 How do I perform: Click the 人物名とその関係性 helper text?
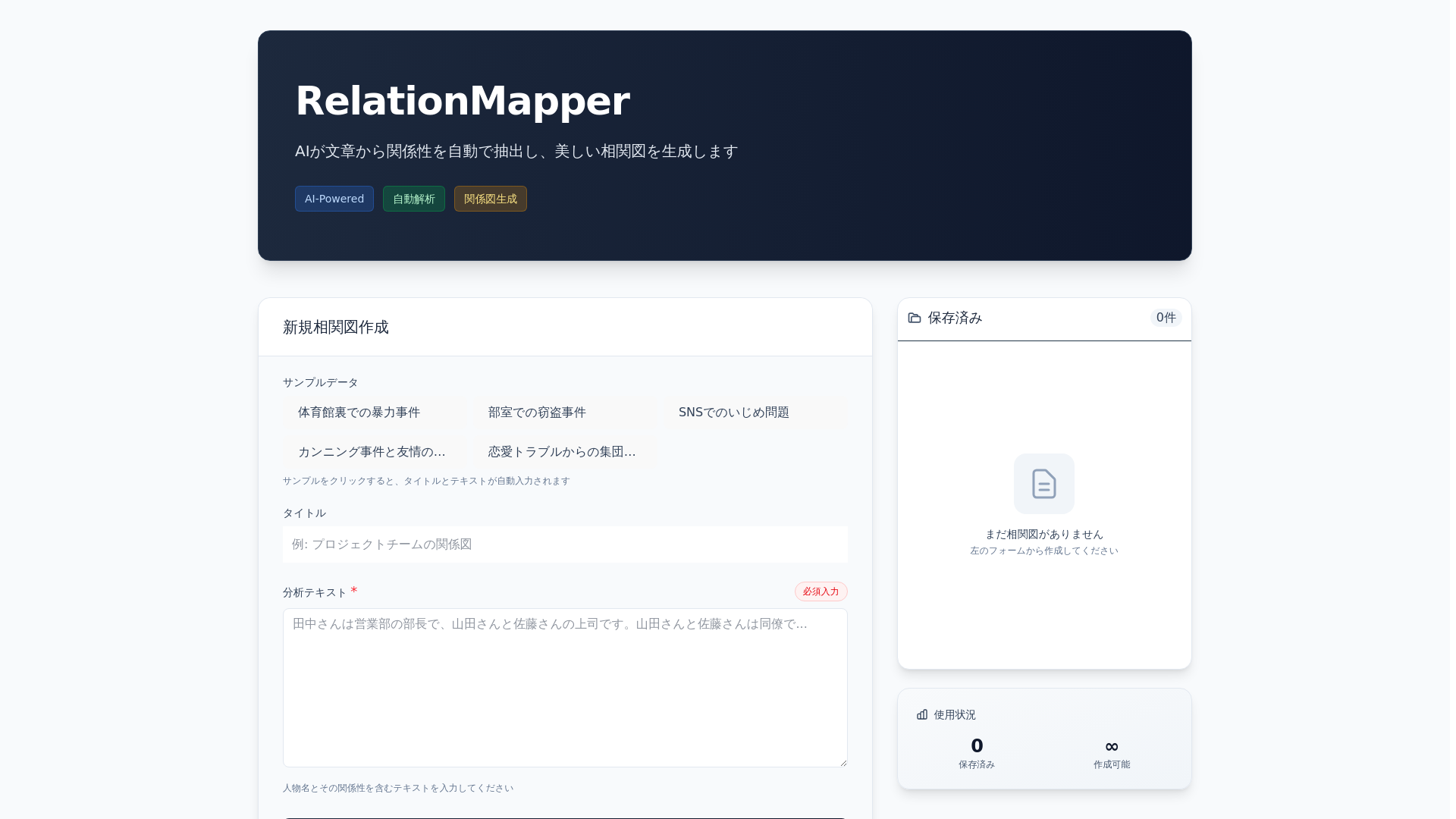398,788
